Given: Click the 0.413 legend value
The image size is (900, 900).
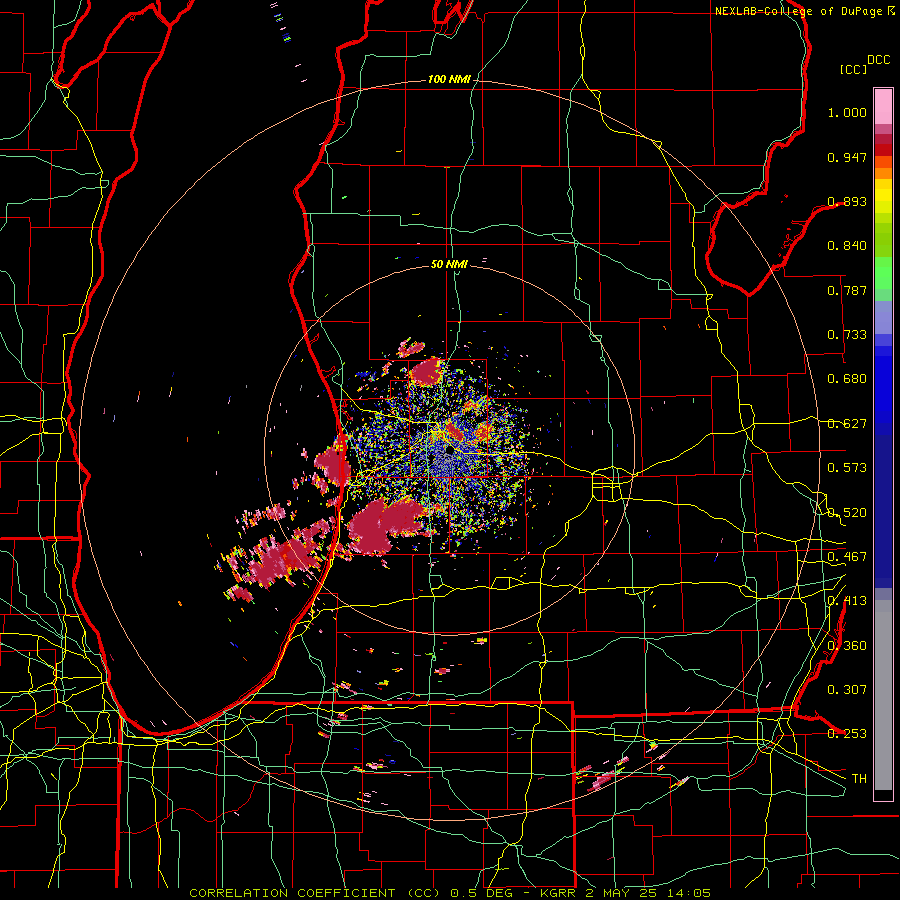Looking at the screenshot, I should click(847, 601).
